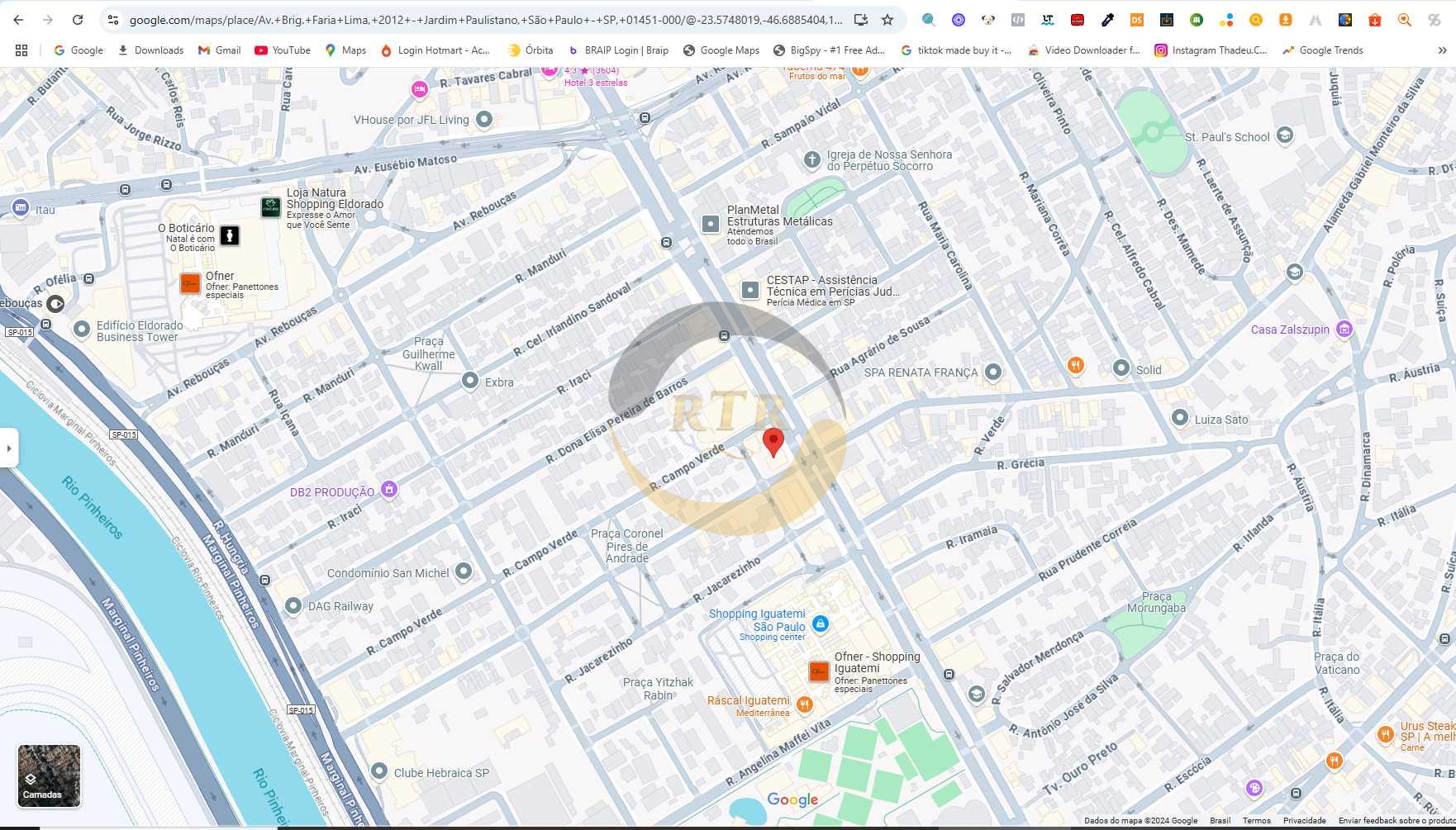Click the Praça Guilherme Kwall label
Screen dimensions: 1456x830
(x=429, y=353)
